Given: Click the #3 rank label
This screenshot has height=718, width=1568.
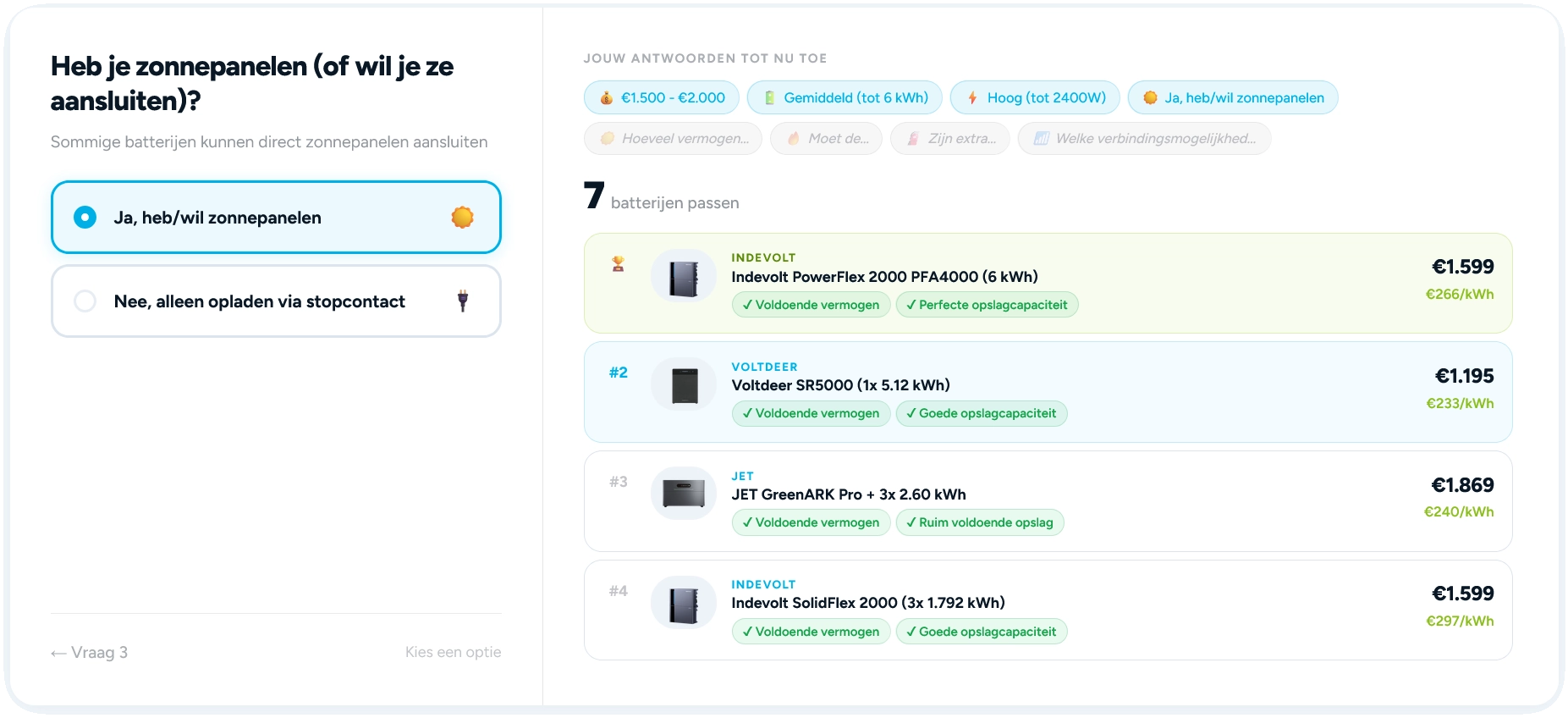Looking at the screenshot, I should click(619, 482).
